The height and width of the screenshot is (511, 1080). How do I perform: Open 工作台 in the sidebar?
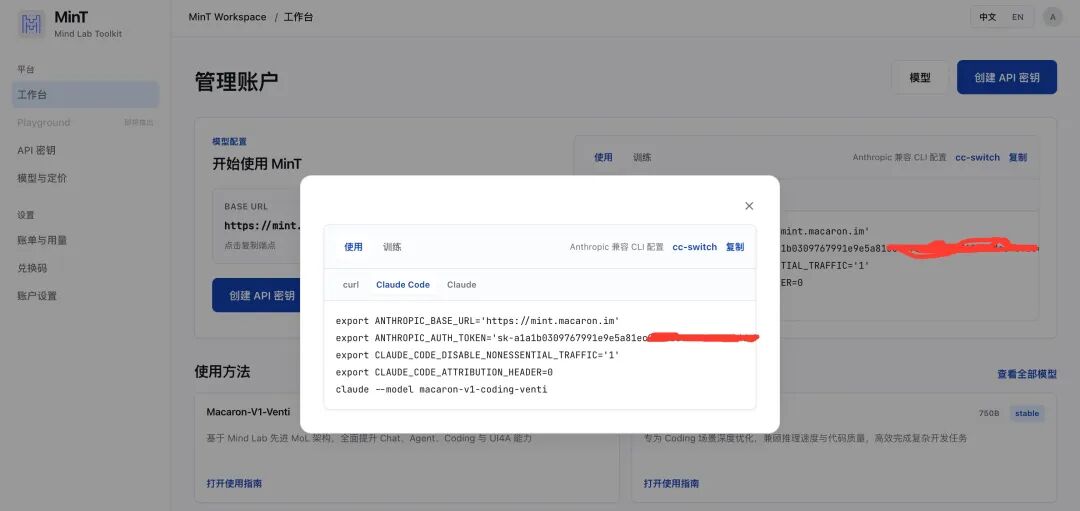85,95
